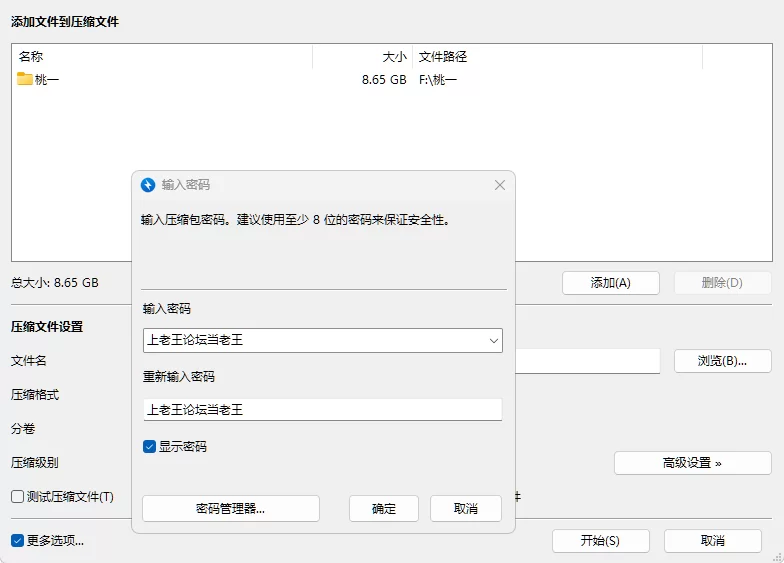
Task: Confirm password with 确定 button
Action: (x=384, y=508)
